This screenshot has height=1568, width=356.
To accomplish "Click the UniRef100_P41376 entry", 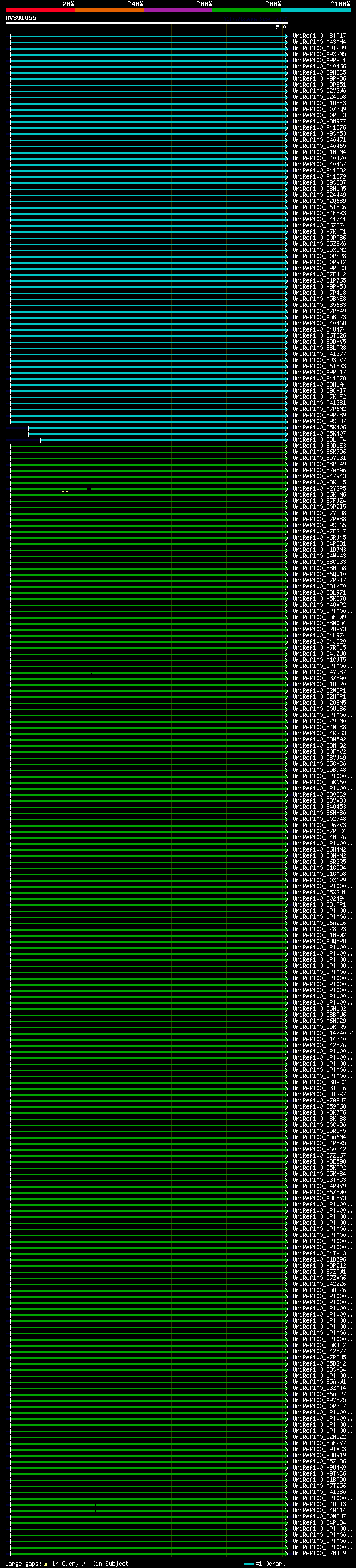I will coord(319,128).
